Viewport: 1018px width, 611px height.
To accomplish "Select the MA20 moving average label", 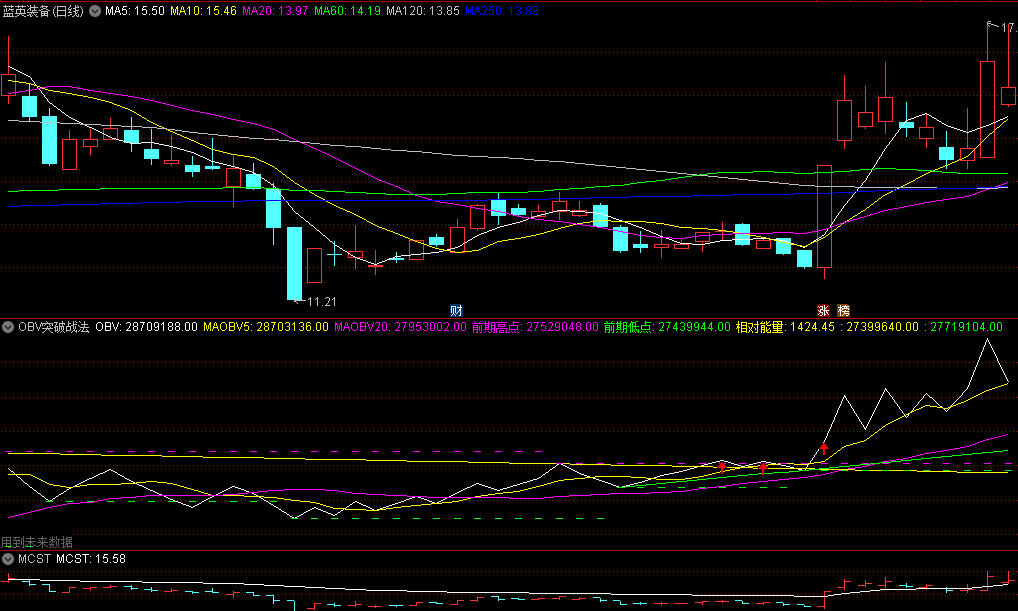I will tap(275, 11).
